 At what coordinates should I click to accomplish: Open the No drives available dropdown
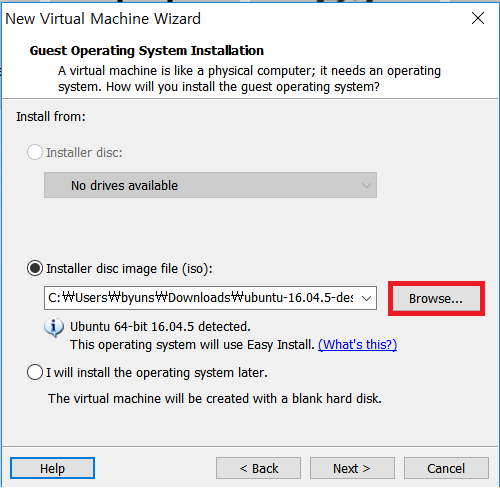tap(210, 185)
